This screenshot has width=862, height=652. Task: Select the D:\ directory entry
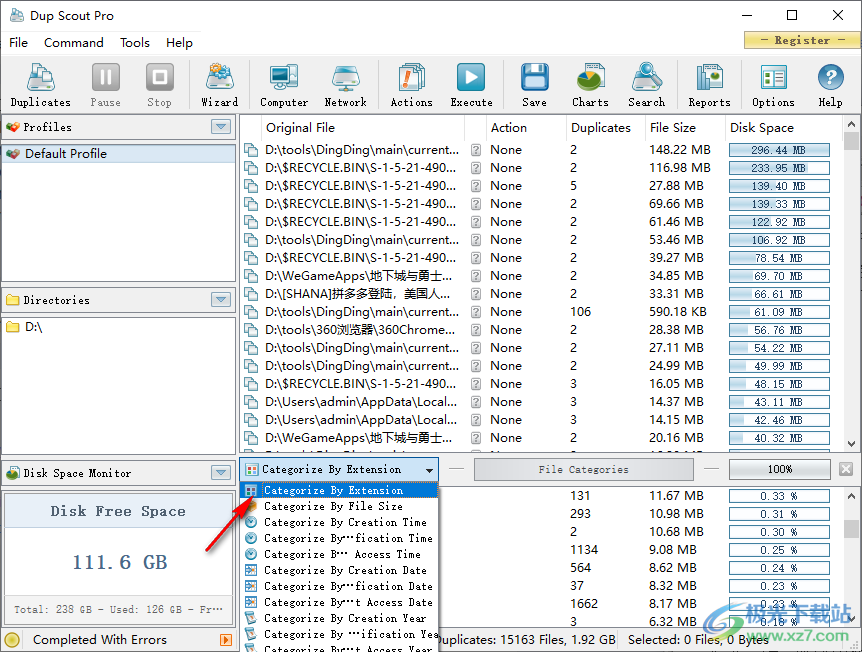(x=119, y=327)
